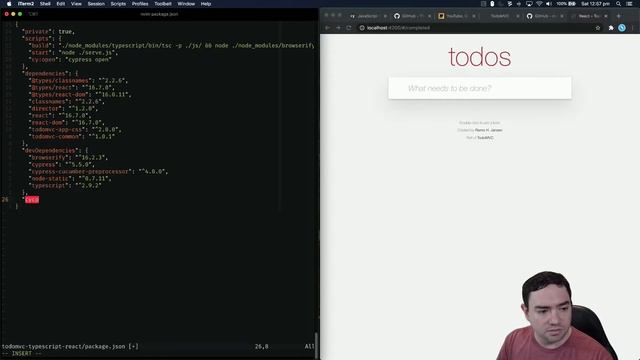640x360 pixels.
Task: Open the View menu
Action: point(76,4)
